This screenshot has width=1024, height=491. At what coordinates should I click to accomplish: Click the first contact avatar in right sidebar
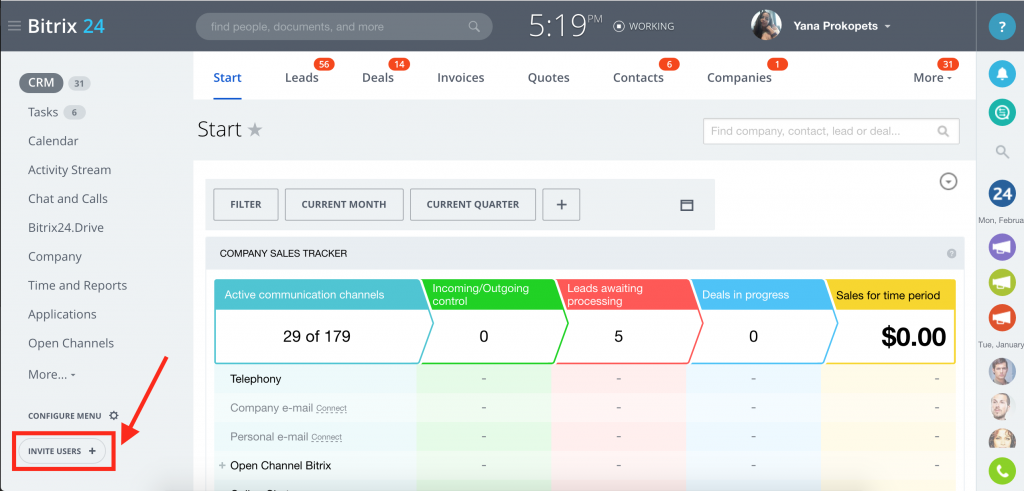[x=1001, y=371]
